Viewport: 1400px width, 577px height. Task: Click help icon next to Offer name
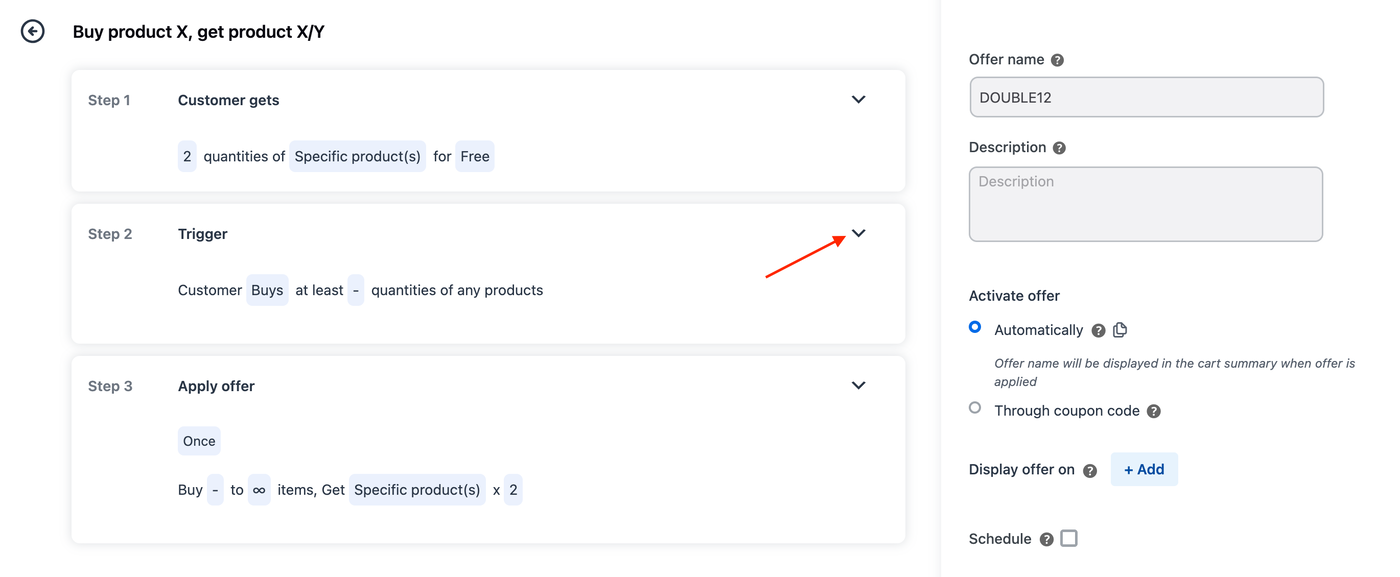click(1057, 60)
